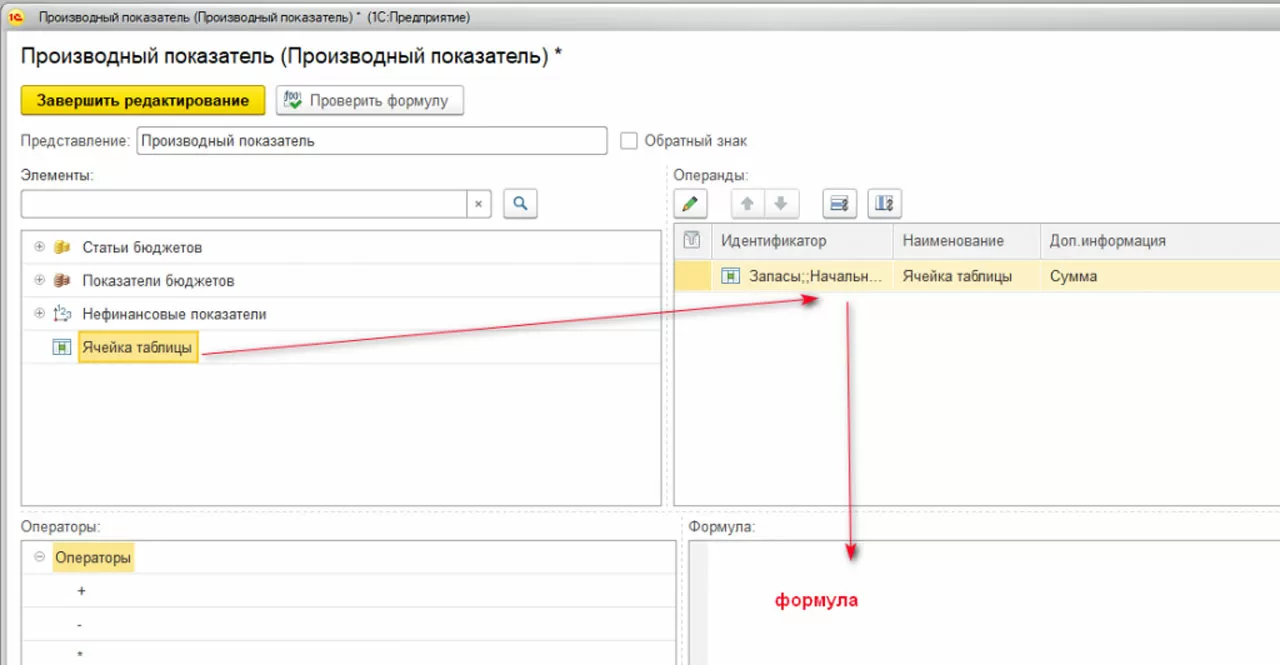The width and height of the screenshot is (1280, 665).
Task: Expand the Нефинансовые показатели node
Action: (x=39, y=313)
